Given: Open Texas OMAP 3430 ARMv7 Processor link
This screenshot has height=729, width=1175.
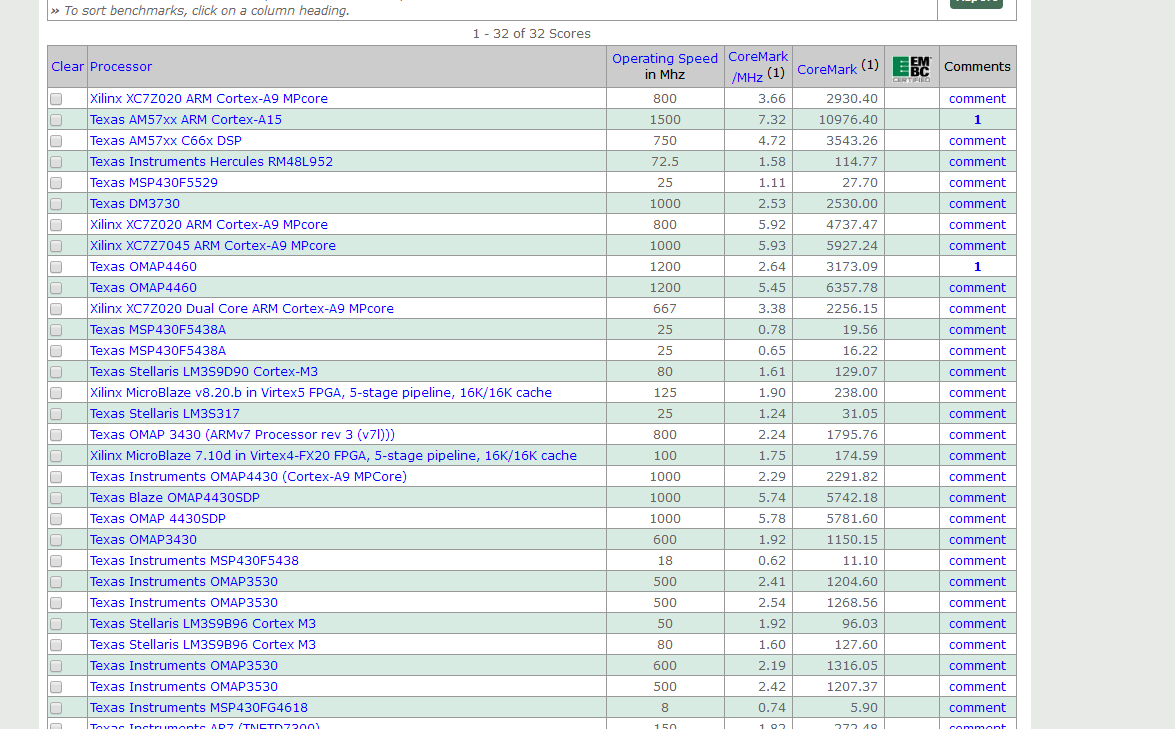Looking at the screenshot, I should coord(242,435).
